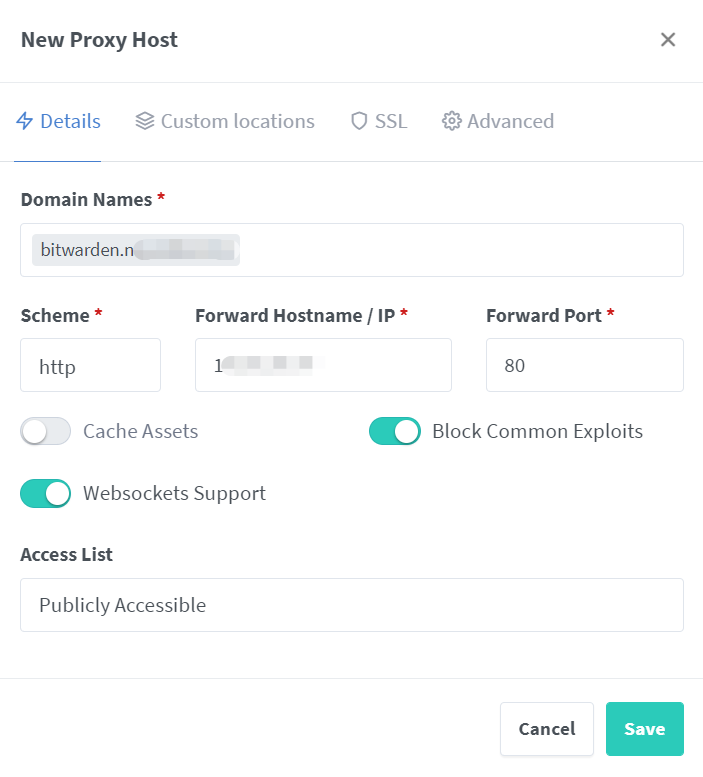Disable the Block Common Exploits toggle

pyautogui.click(x=394, y=431)
